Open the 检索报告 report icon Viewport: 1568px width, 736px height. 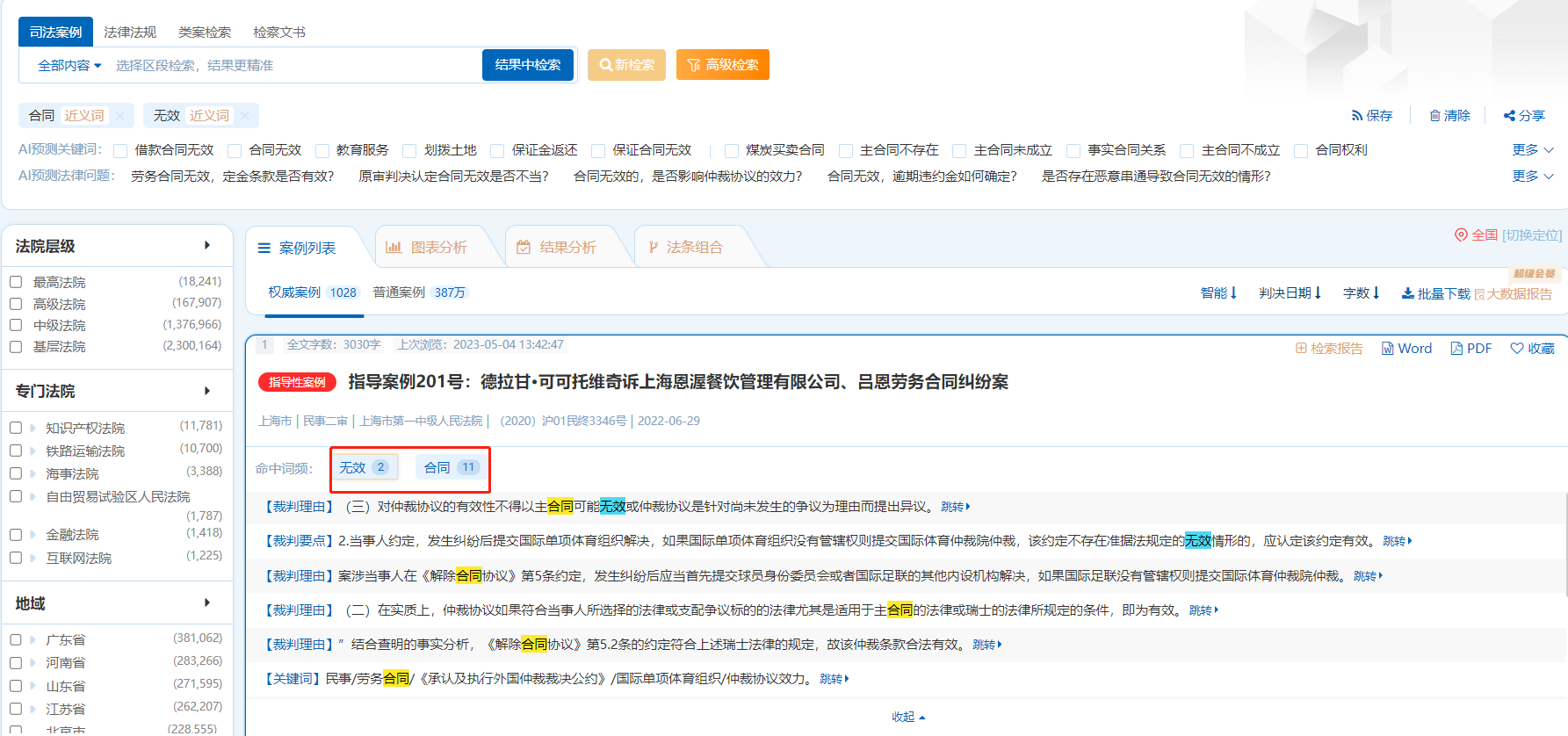pos(1301,349)
